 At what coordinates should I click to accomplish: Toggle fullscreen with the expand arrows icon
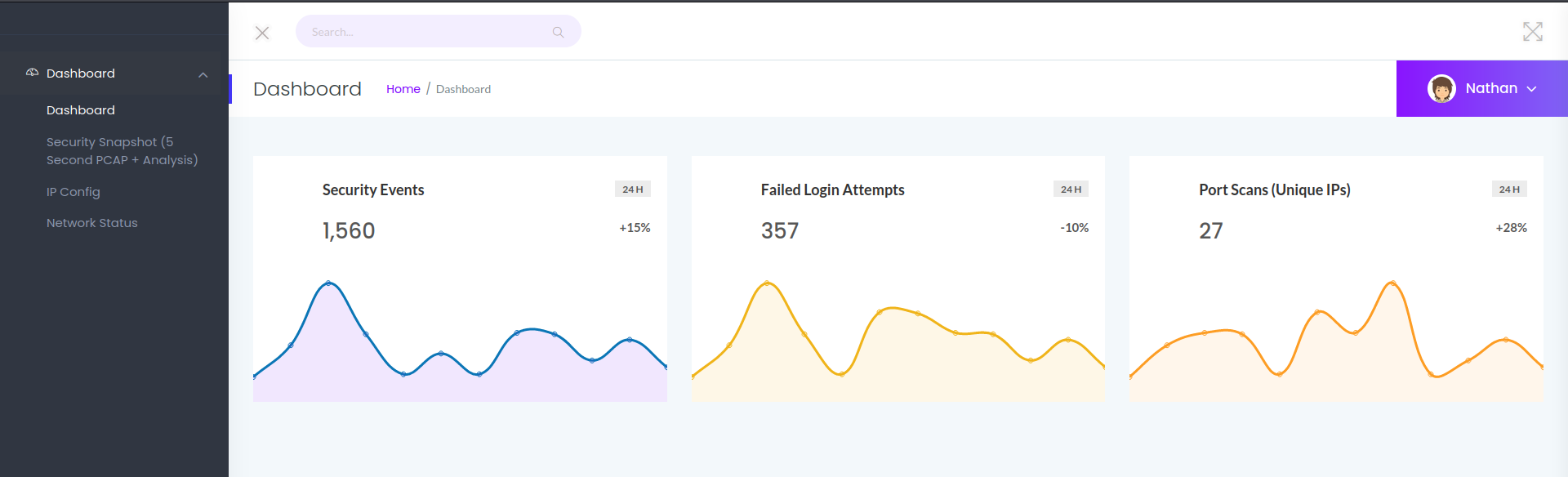click(1532, 32)
